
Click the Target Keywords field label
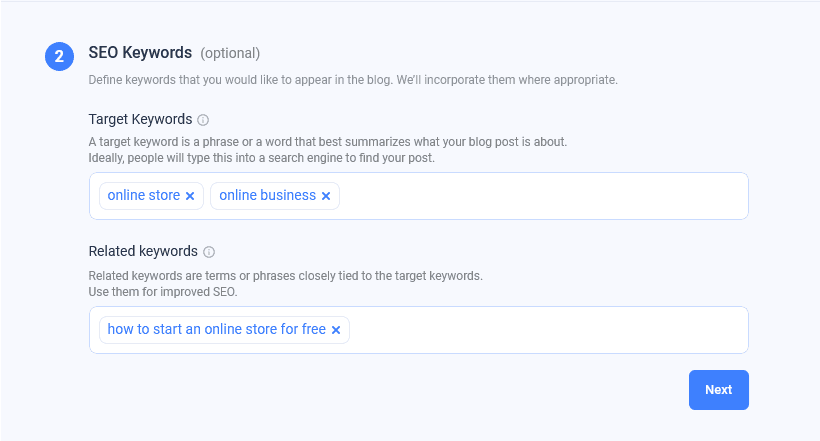[140, 119]
